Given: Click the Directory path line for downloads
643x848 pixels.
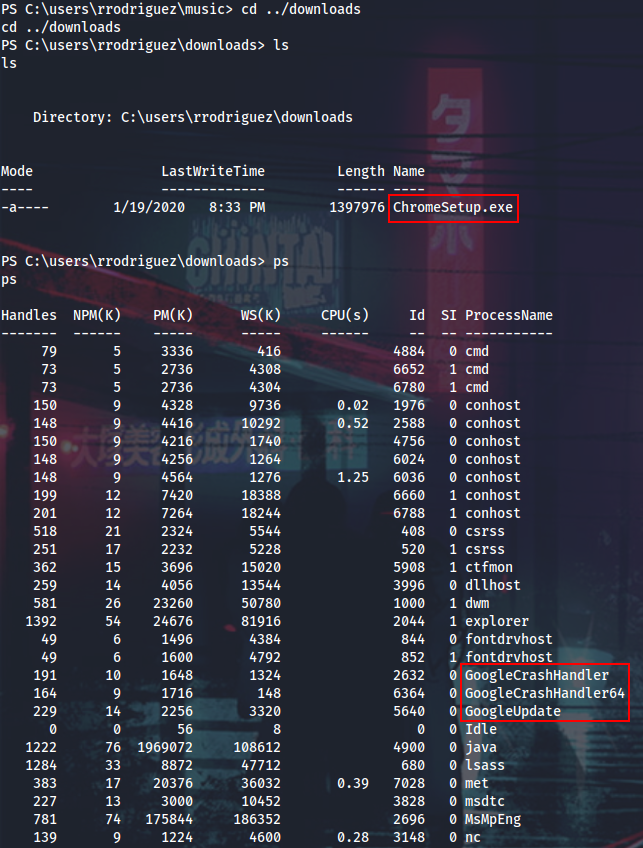Looking at the screenshot, I should click(x=192, y=117).
